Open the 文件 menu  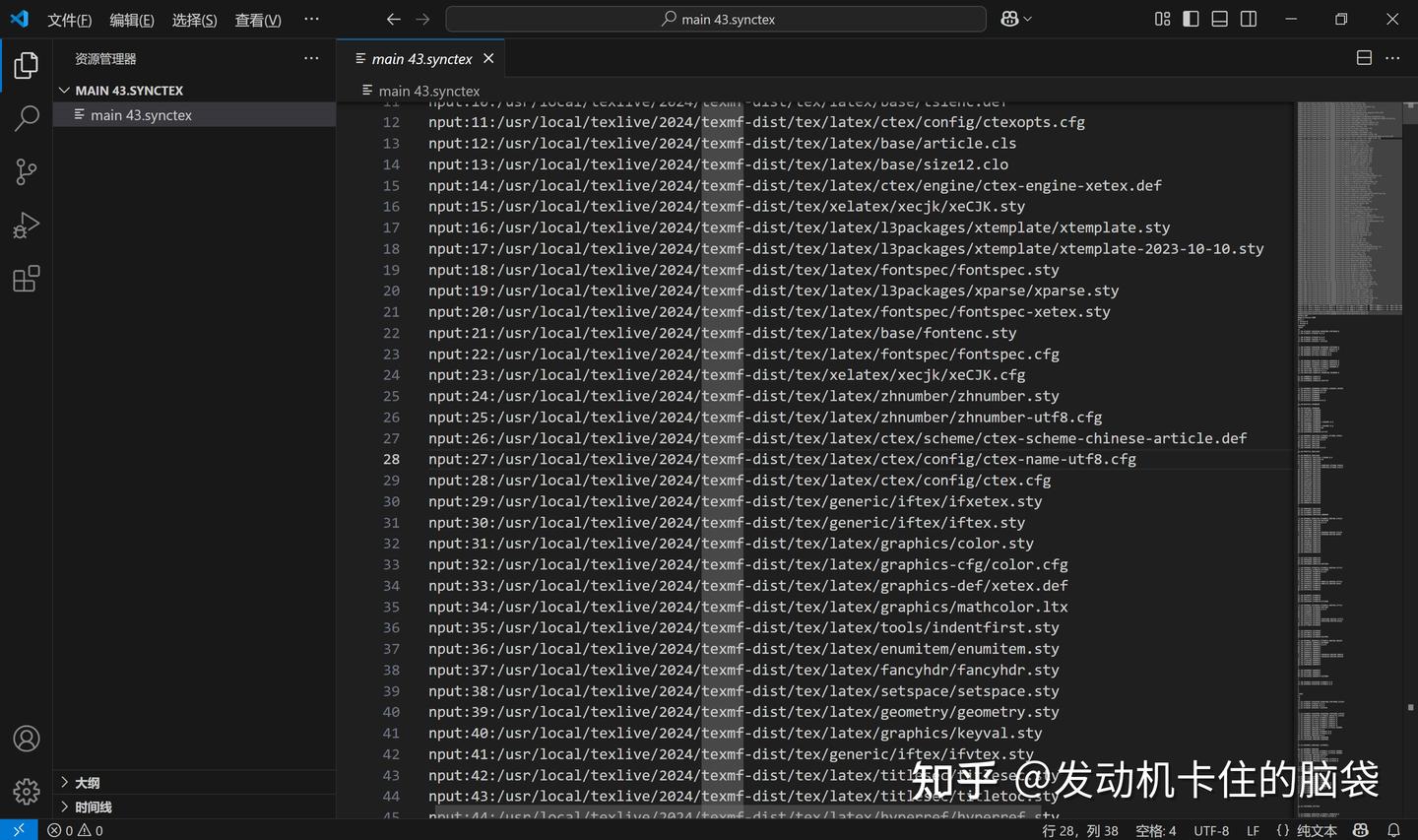(69, 19)
